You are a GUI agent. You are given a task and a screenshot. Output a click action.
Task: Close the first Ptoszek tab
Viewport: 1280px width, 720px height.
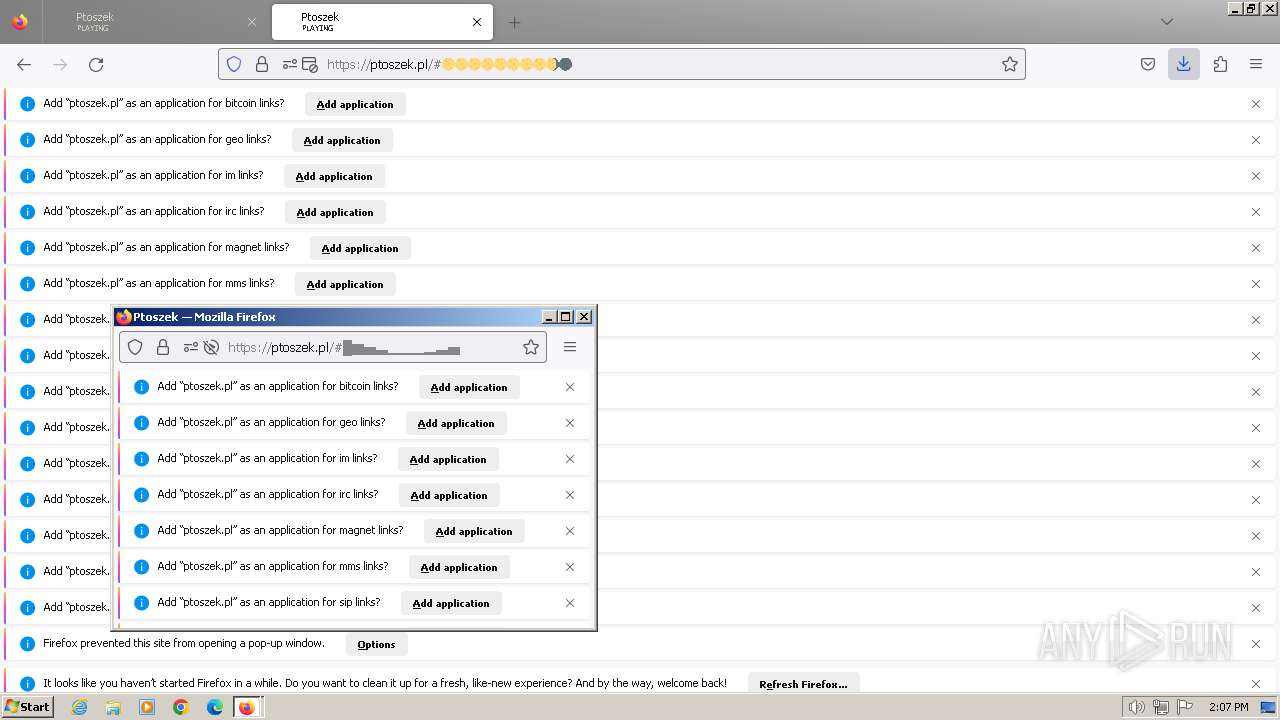[251, 22]
